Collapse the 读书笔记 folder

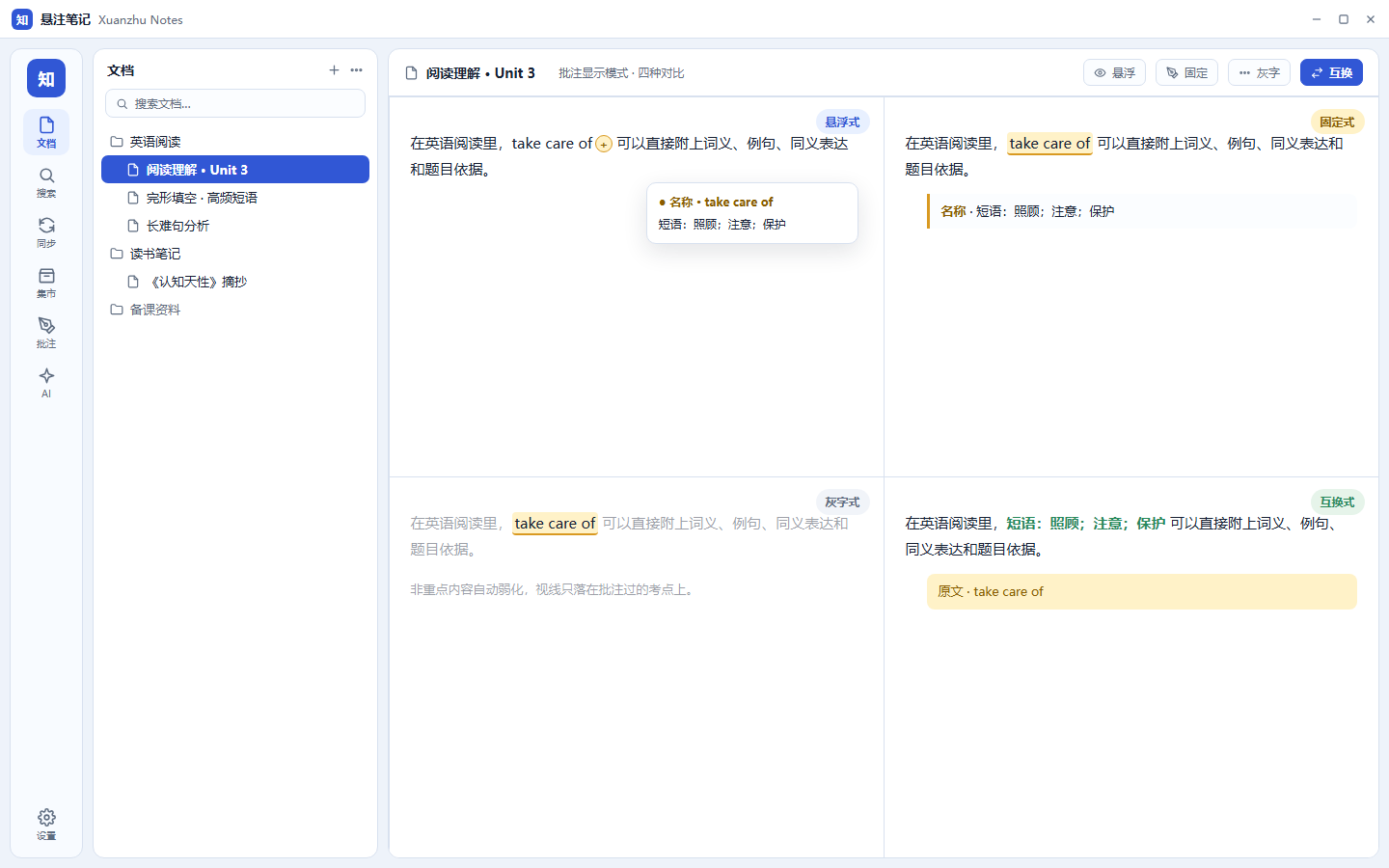[235, 254]
